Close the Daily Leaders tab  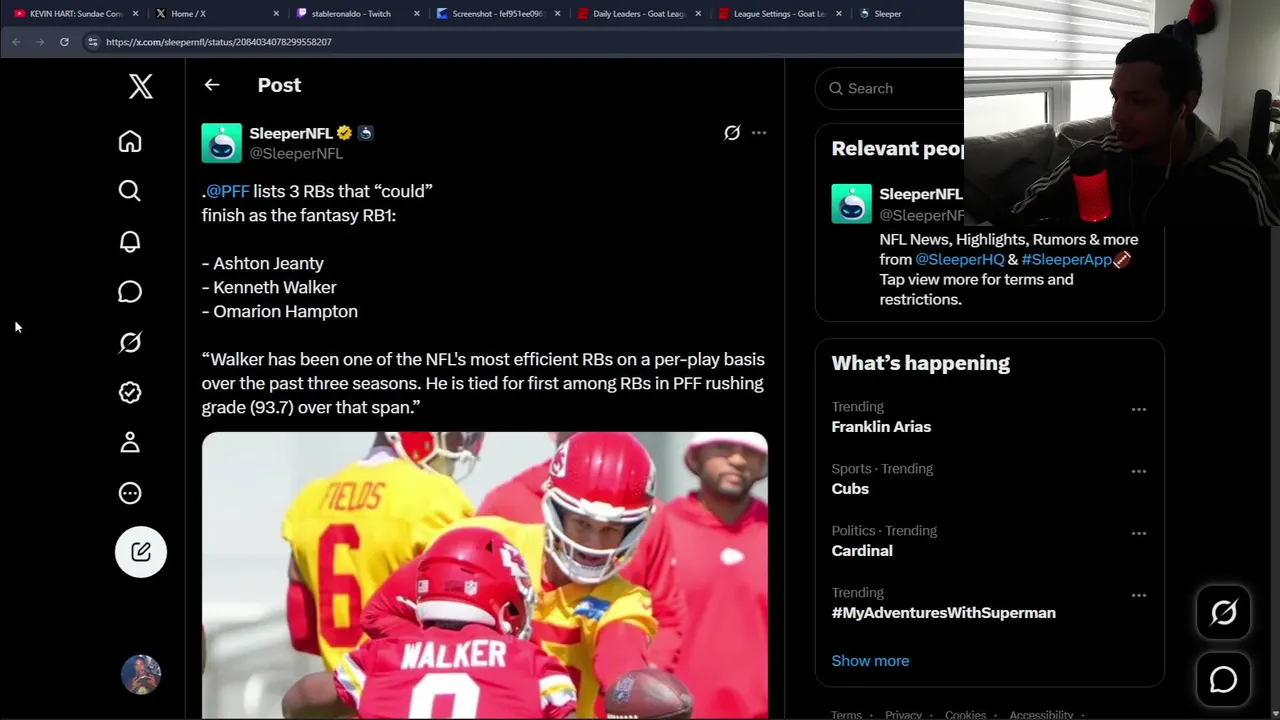(x=698, y=14)
